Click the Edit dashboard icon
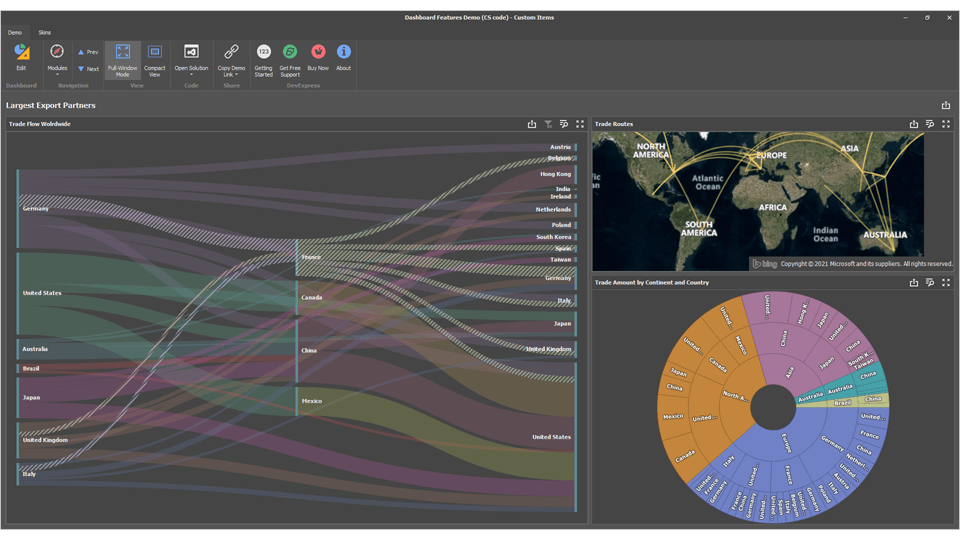Image resolution: width=960 pixels, height=540 pixels. pos(21,57)
